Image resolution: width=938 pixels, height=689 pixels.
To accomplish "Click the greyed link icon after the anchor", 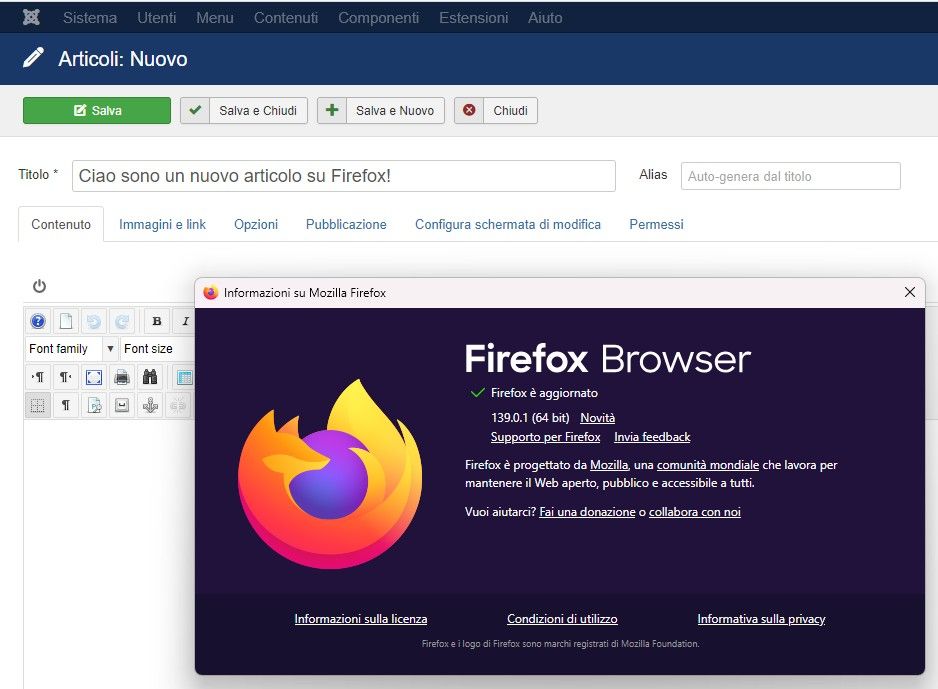I will point(178,406).
